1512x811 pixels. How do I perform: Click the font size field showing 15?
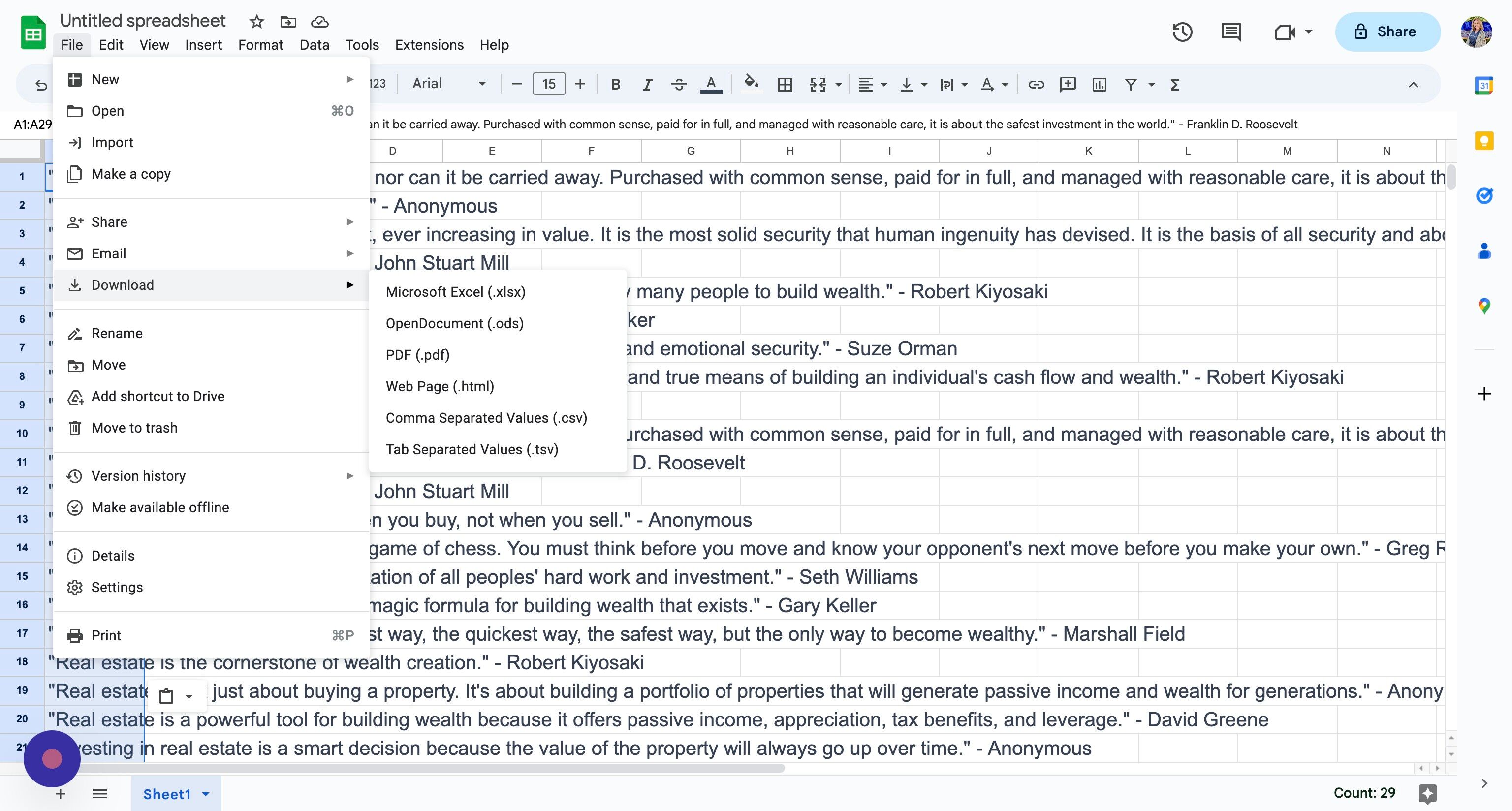[x=549, y=84]
